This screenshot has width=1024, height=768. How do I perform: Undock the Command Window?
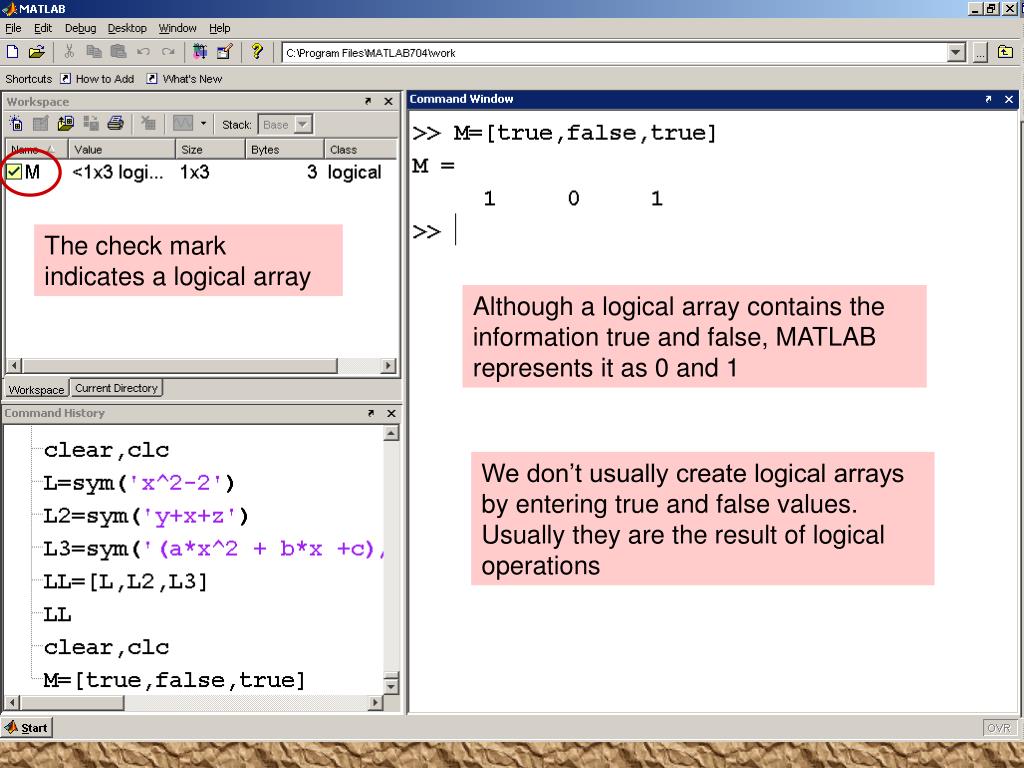[x=988, y=99]
